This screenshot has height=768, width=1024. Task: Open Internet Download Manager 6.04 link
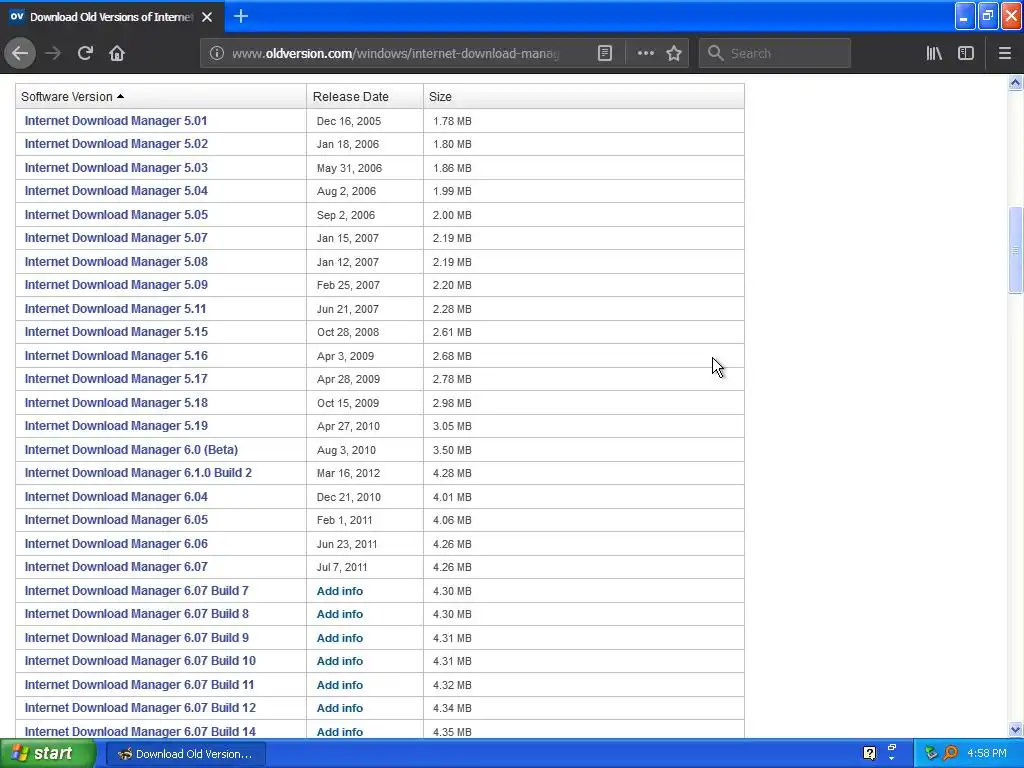click(x=116, y=497)
